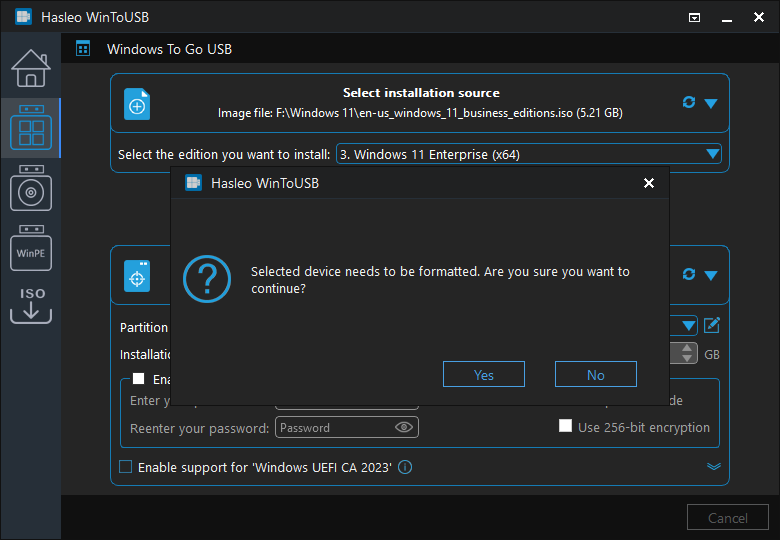The width and height of the screenshot is (780, 540).
Task: Expand advanced options double-chevron
Action: [713, 466]
